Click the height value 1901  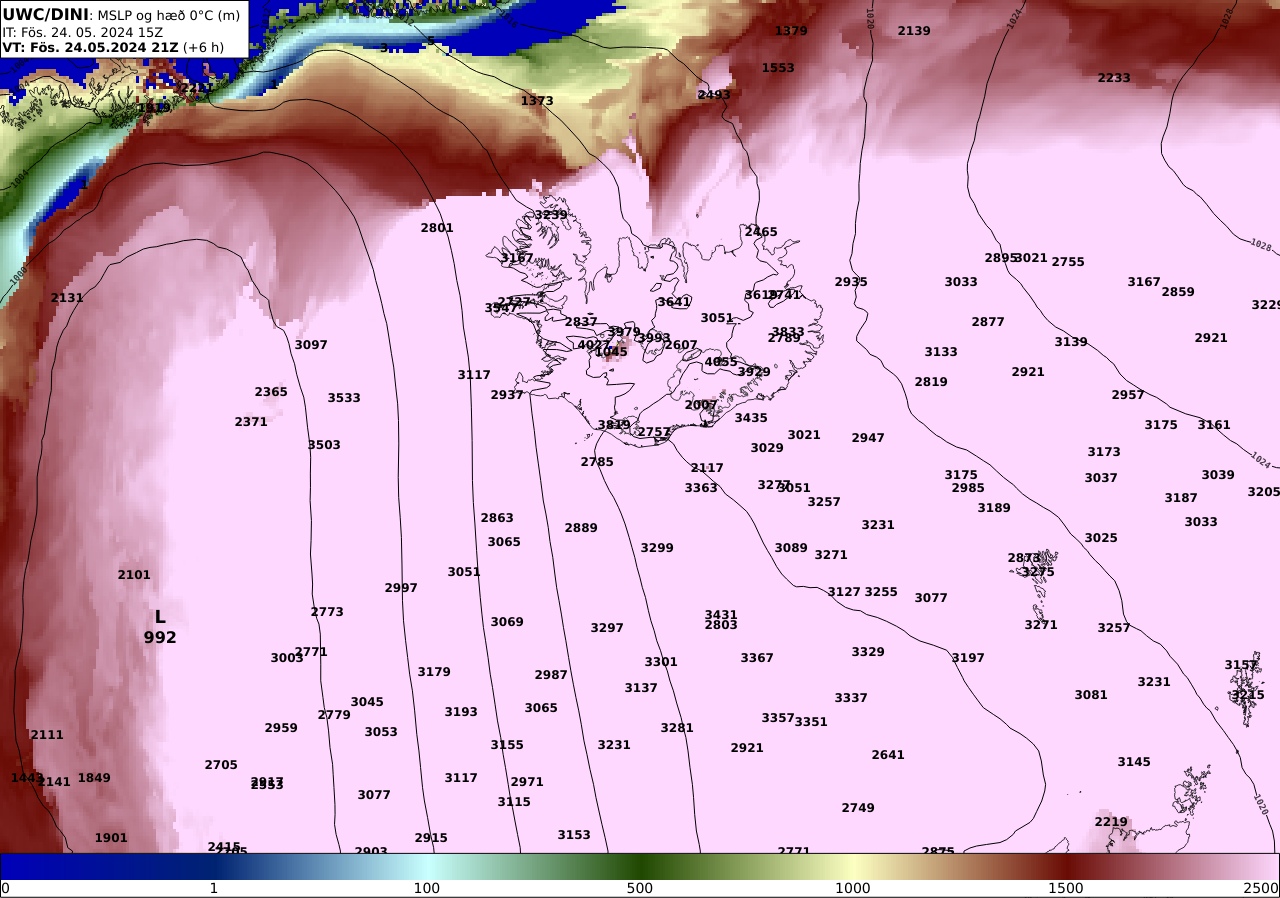[111, 838]
